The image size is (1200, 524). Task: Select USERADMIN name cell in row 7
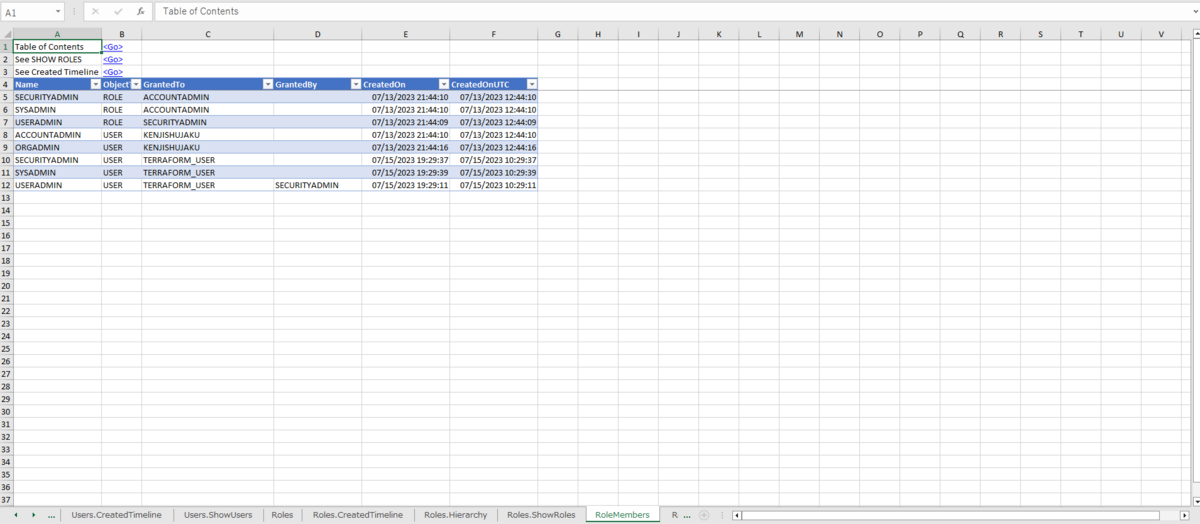point(57,122)
